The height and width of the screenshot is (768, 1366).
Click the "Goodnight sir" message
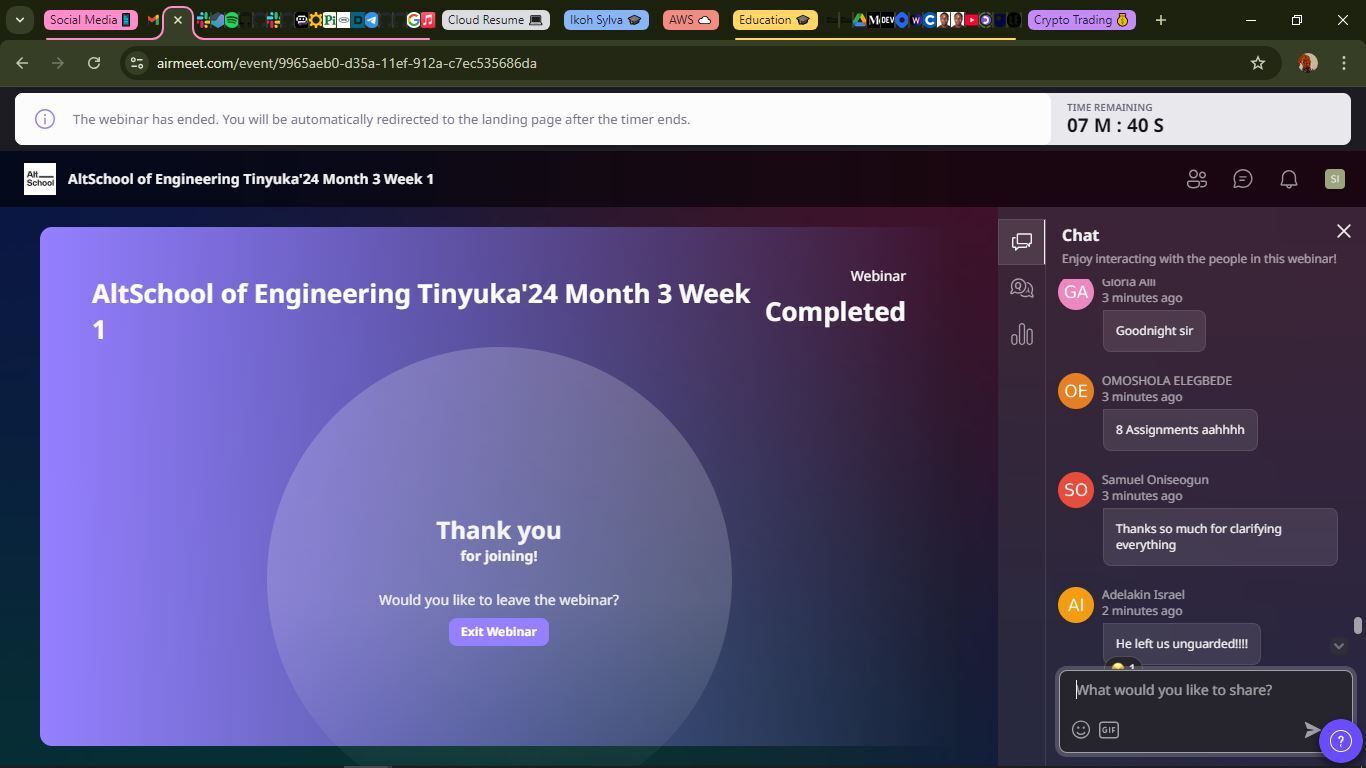tap(1154, 331)
